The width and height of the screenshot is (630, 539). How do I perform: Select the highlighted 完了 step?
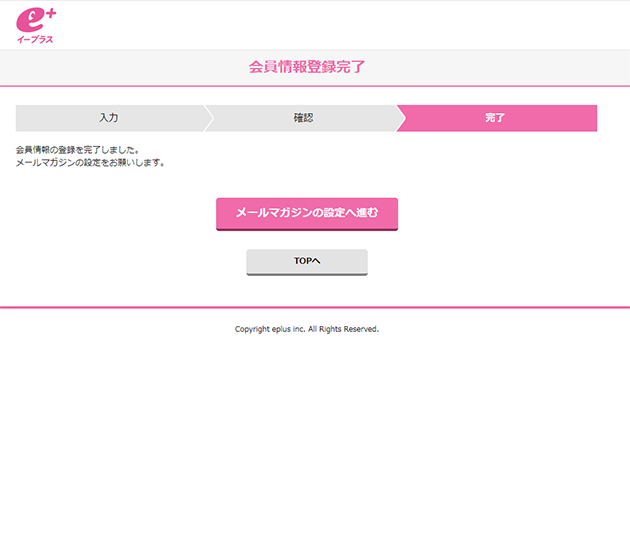pyautogui.click(x=495, y=118)
